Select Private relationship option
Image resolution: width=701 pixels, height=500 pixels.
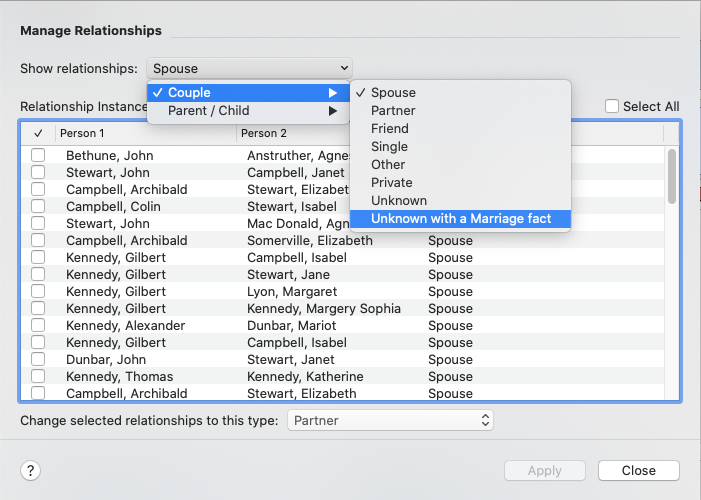tap(392, 183)
